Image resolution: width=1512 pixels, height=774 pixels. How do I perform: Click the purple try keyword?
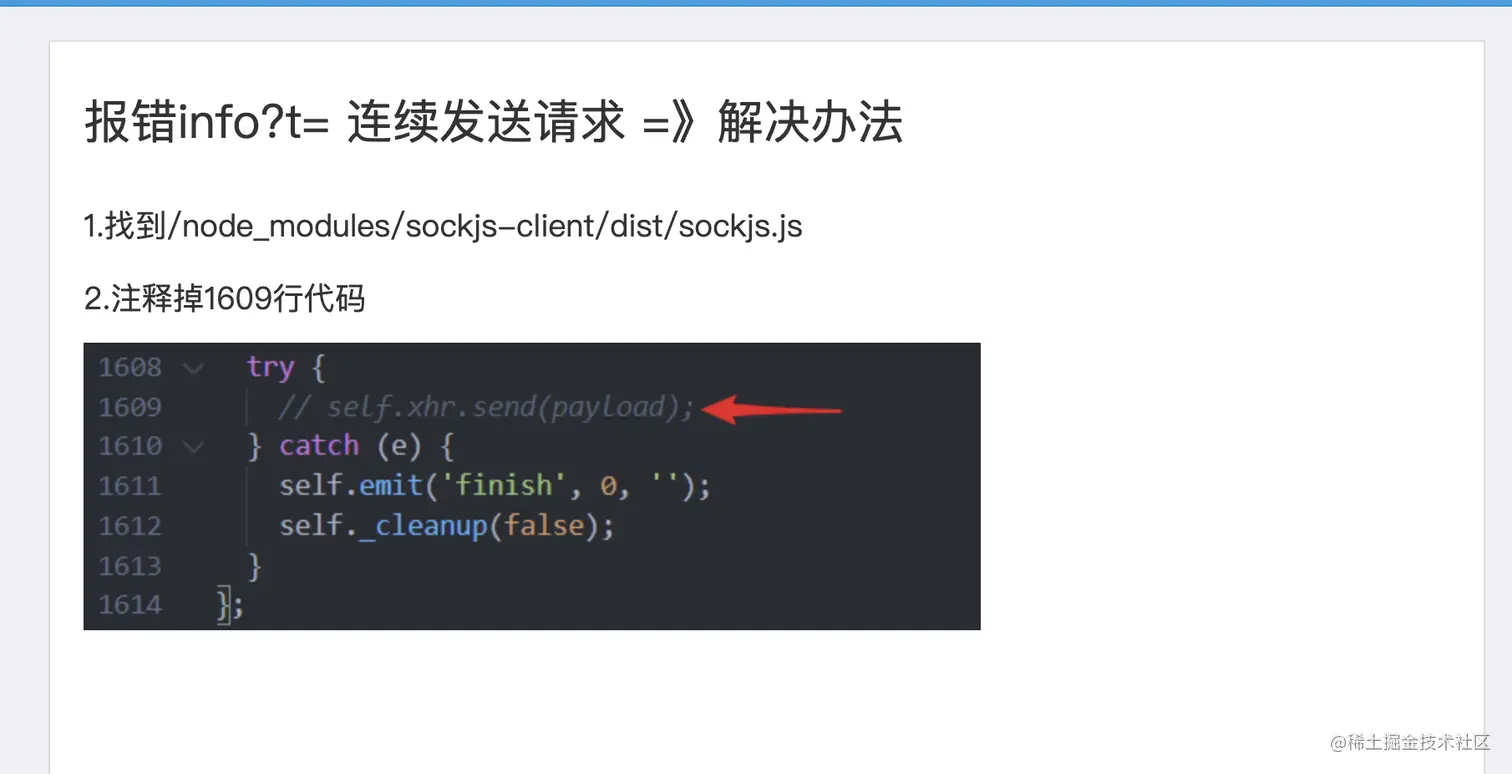(271, 368)
